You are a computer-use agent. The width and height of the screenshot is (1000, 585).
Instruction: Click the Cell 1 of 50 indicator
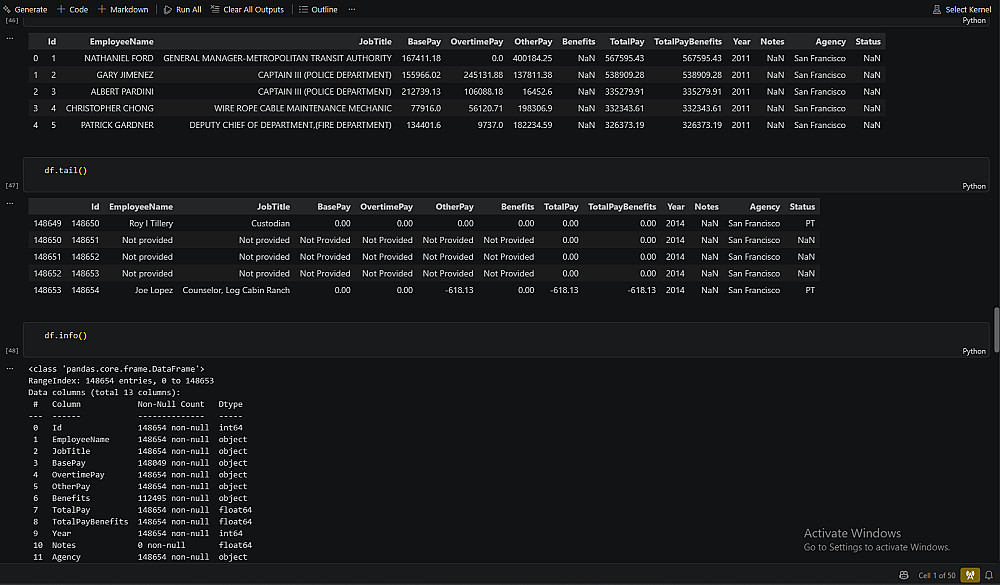(937, 575)
